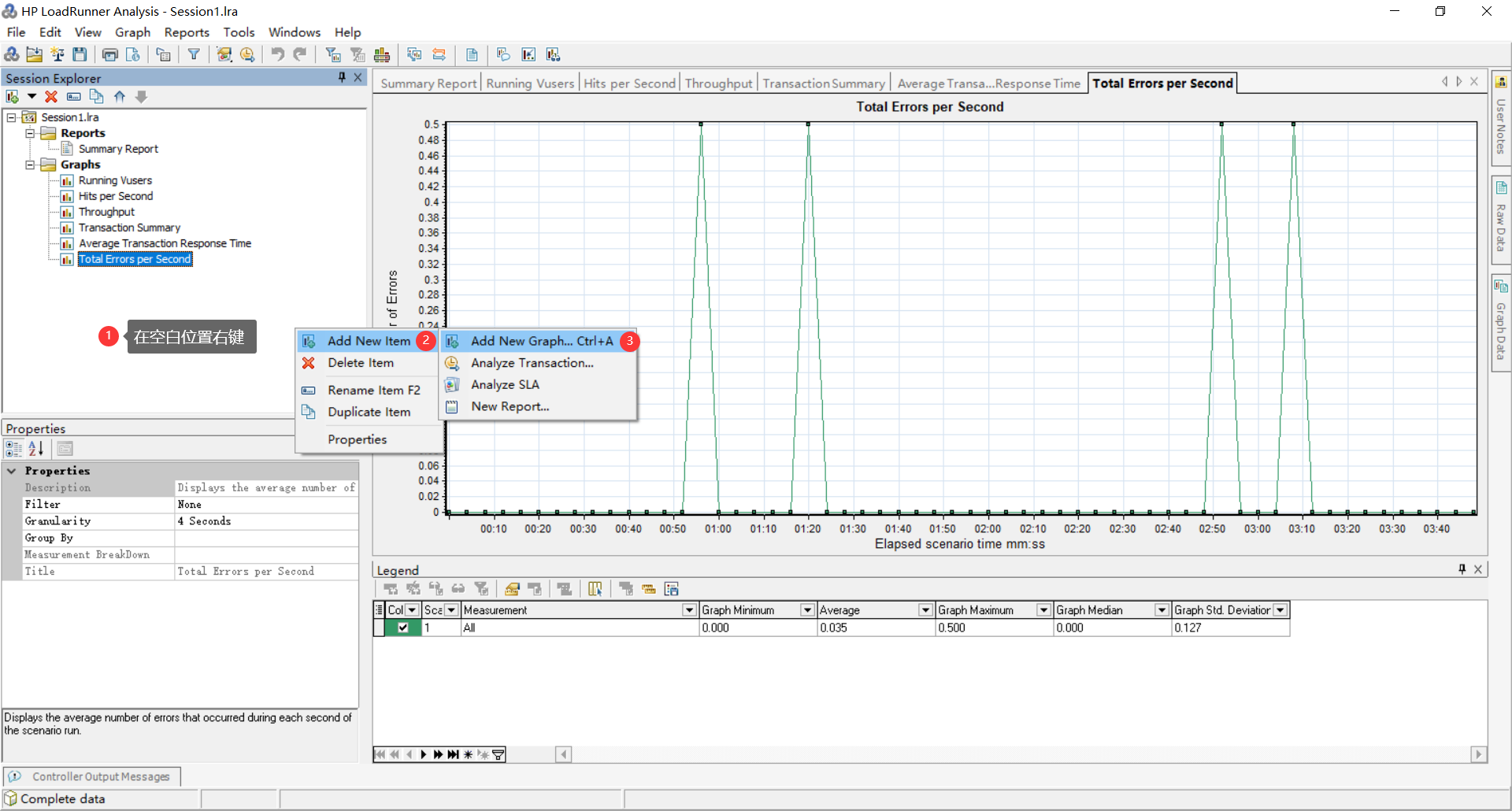Viewport: 1512px width, 811px height.
Task: Click the folder-with-ruler icon in Legend toolbar
Action: pos(512,589)
